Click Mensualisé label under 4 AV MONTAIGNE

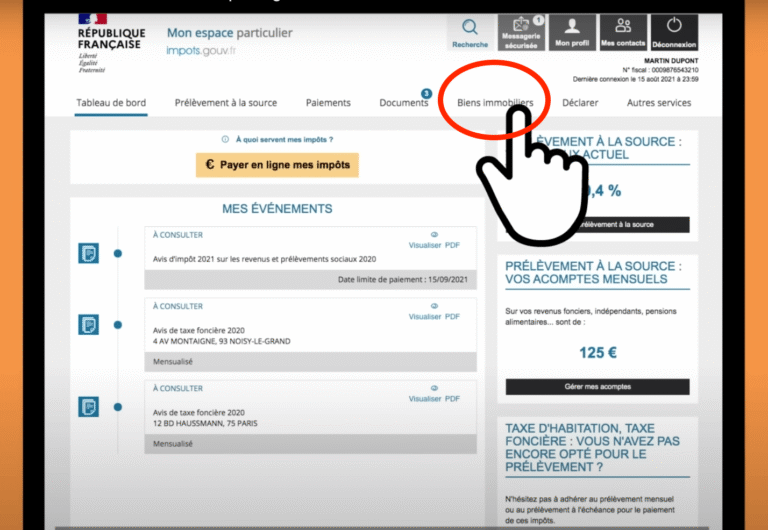click(173, 361)
